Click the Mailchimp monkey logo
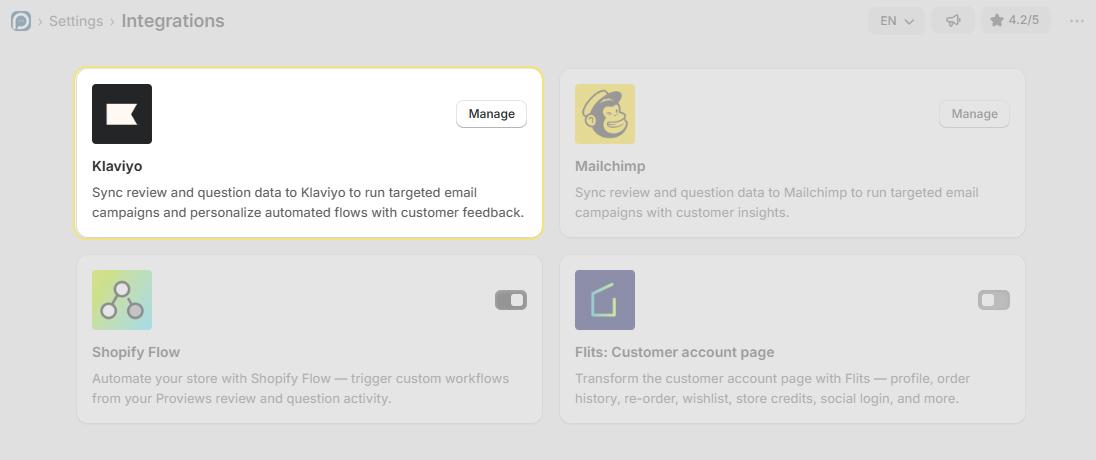Image resolution: width=1096 pixels, height=460 pixels. (x=605, y=114)
